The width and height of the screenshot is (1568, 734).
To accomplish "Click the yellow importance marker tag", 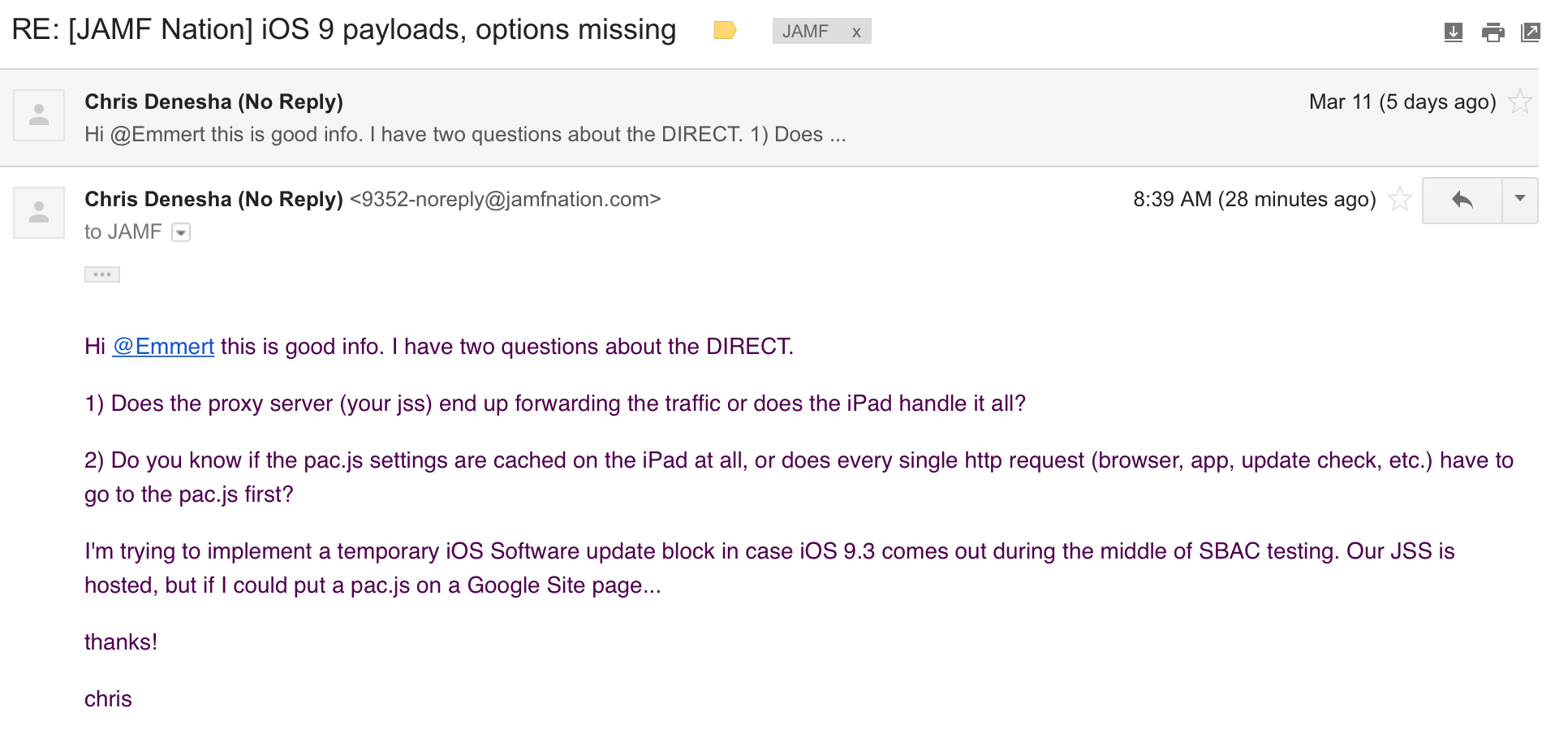I will pos(725,31).
